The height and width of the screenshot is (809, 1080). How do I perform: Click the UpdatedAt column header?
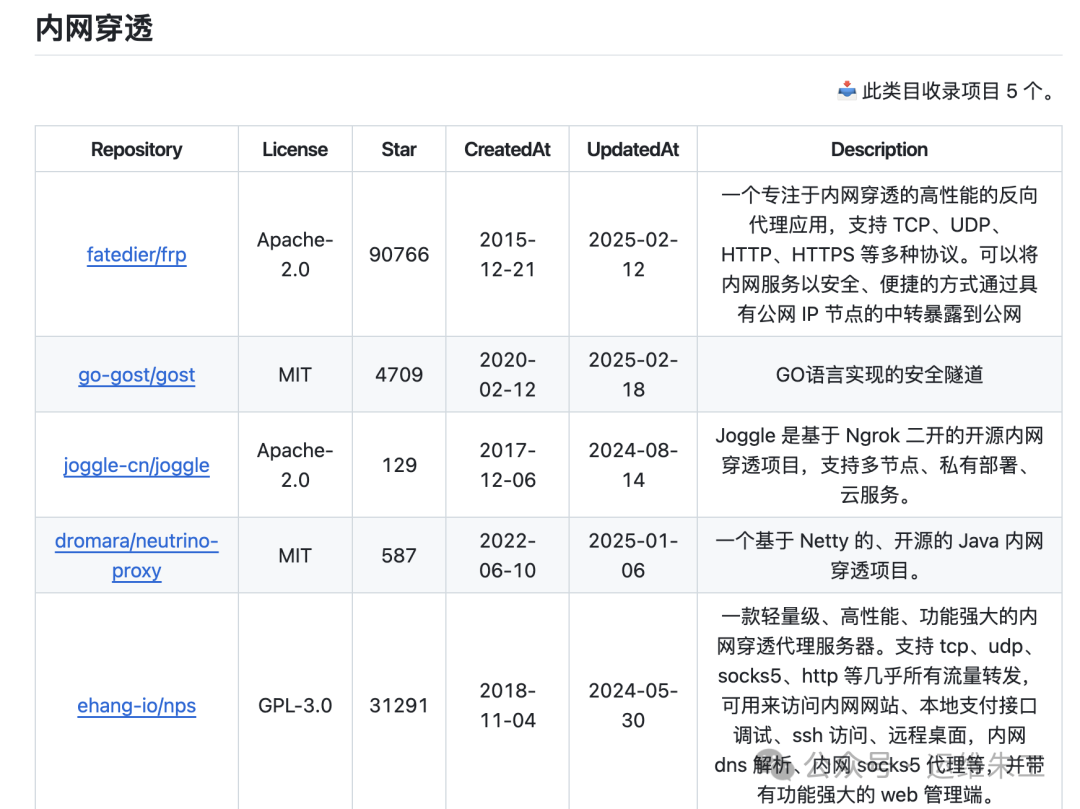click(633, 149)
